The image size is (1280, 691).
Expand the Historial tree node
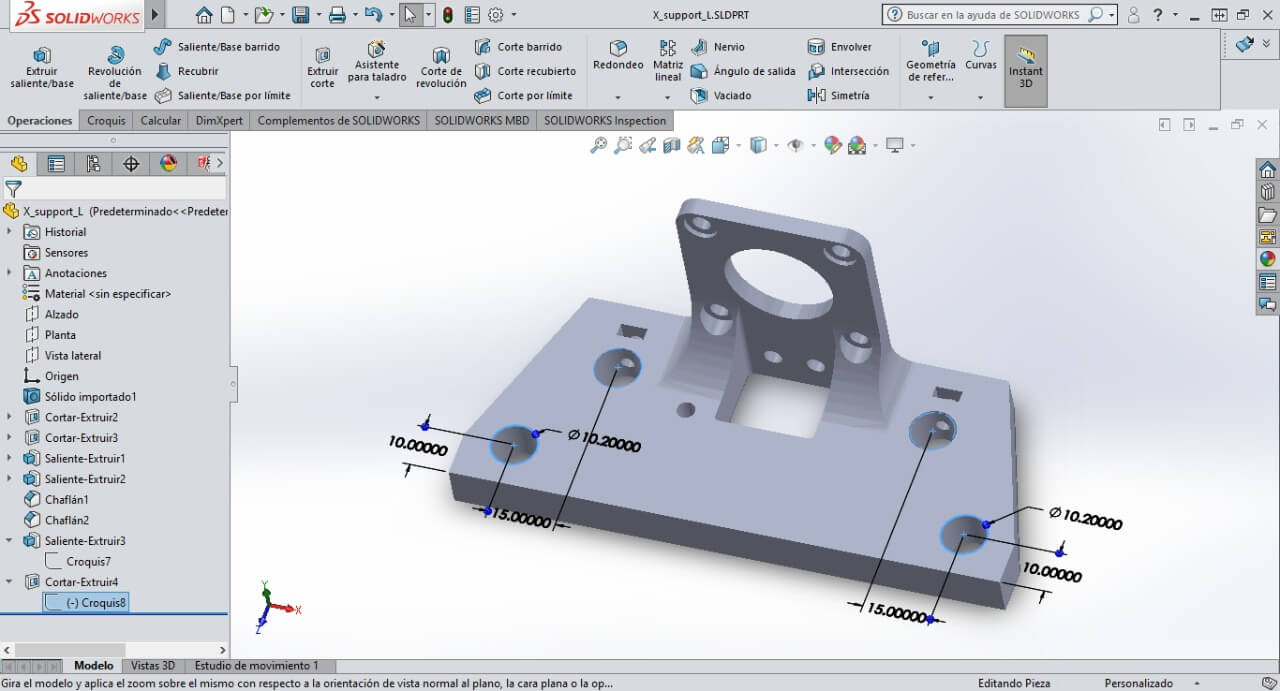point(9,232)
